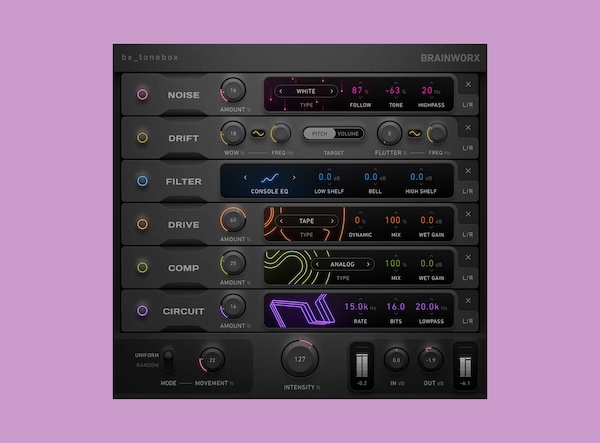Image resolution: width=600 pixels, height=443 pixels.
Task: Click L/R channel mode on Drift row
Action: point(468,148)
